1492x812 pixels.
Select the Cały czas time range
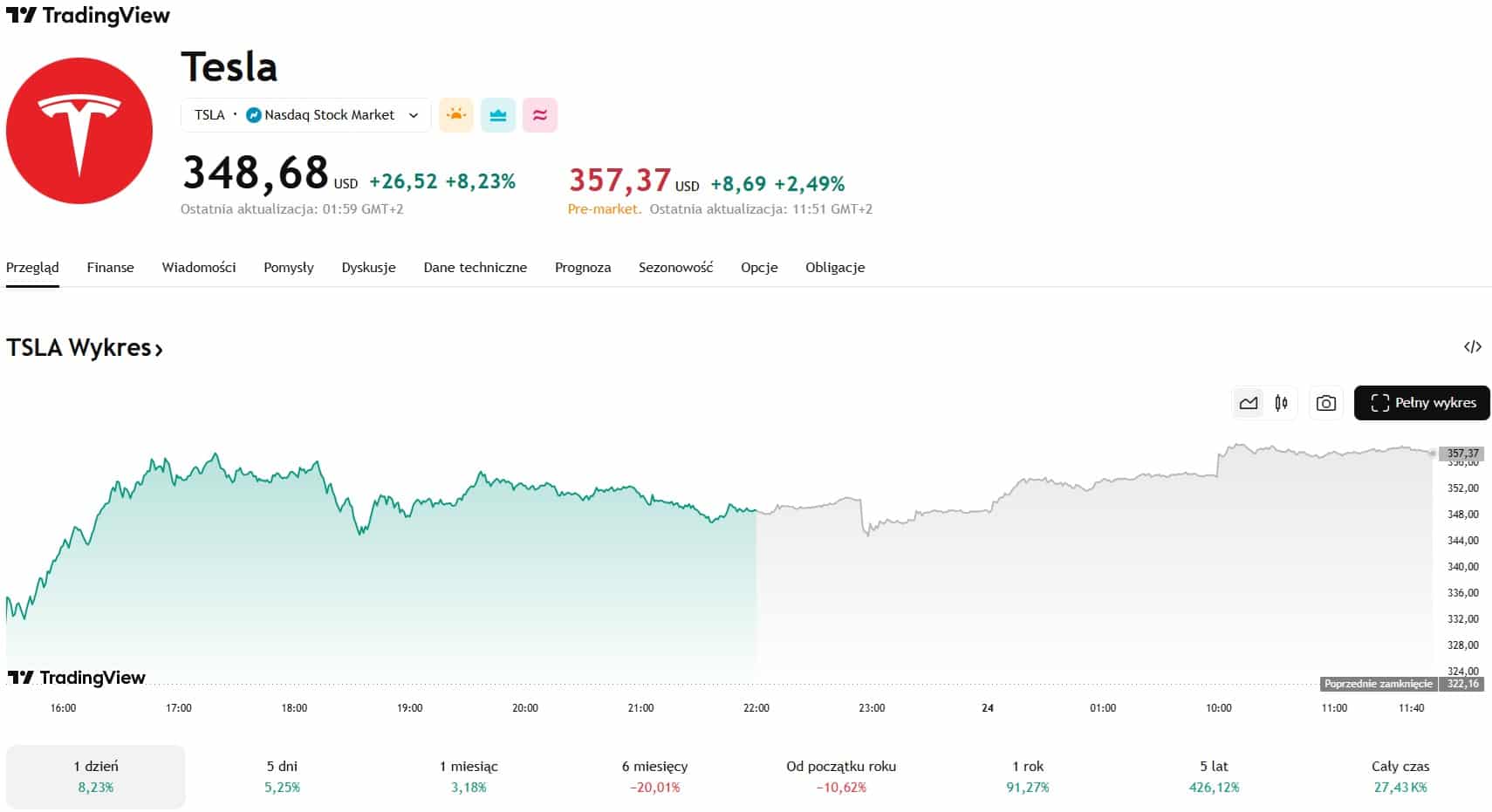1400,776
